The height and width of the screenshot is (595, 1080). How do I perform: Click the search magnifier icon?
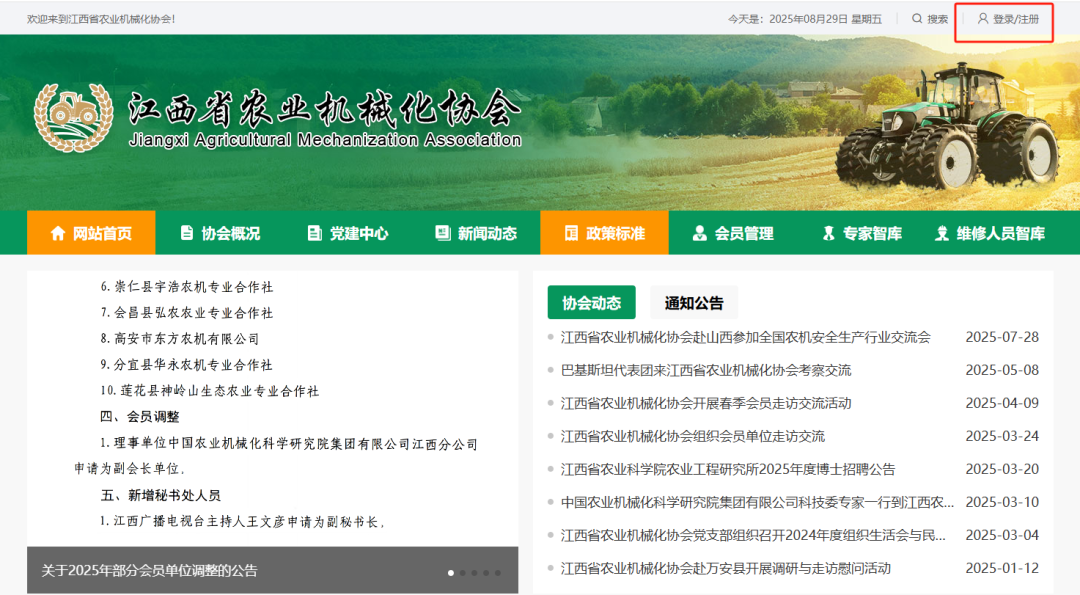917,19
